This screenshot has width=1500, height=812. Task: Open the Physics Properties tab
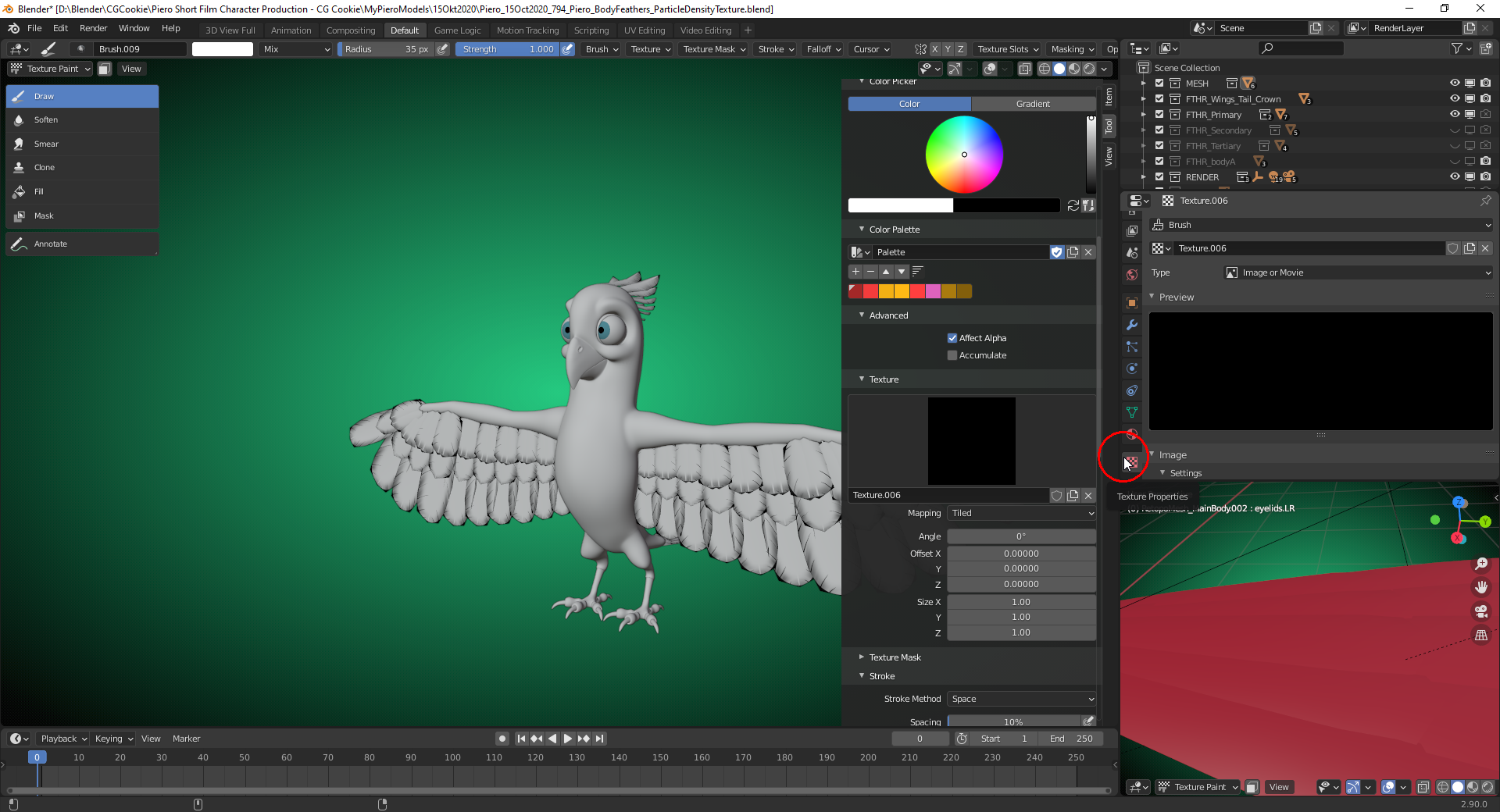(x=1131, y=369)
